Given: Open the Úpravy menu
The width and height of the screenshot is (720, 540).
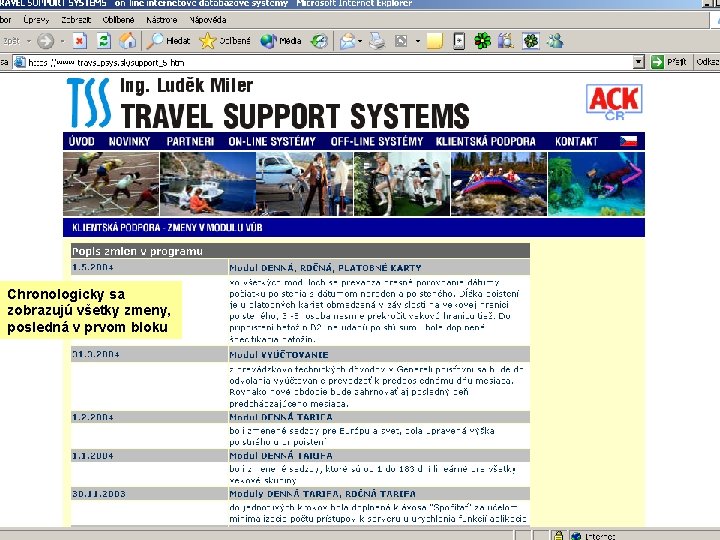Looking at the screenshot, I should (36, 20).
